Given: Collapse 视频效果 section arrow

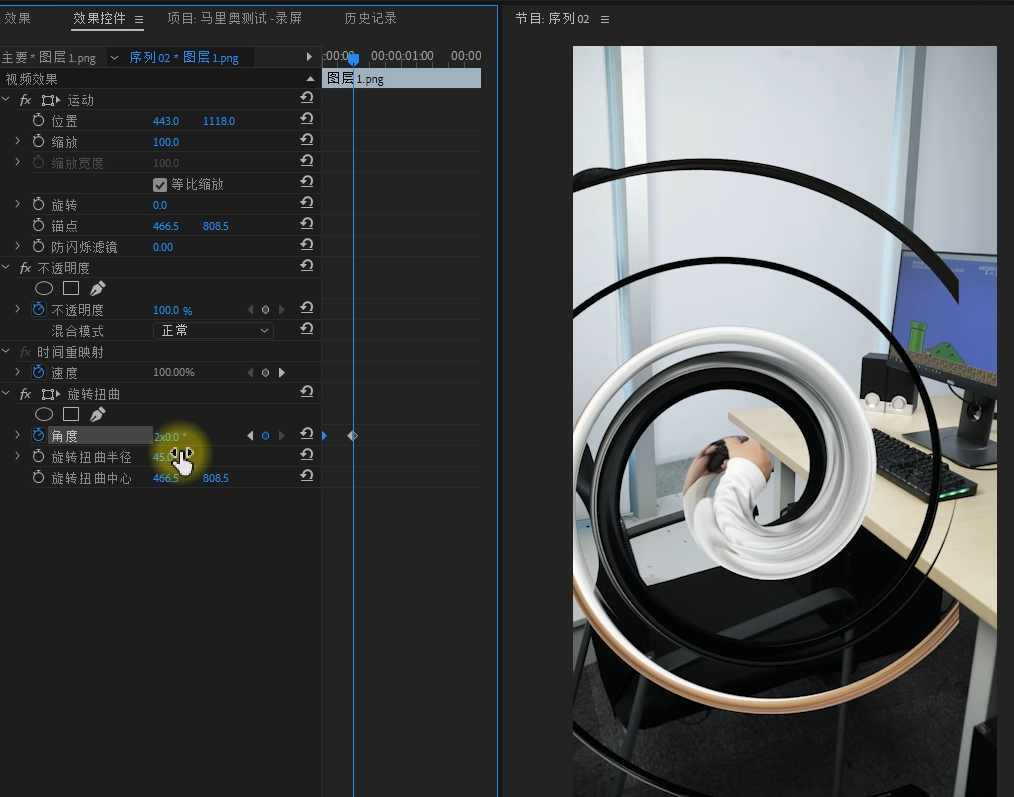Looking at the screenshot, I should (310, 79).
